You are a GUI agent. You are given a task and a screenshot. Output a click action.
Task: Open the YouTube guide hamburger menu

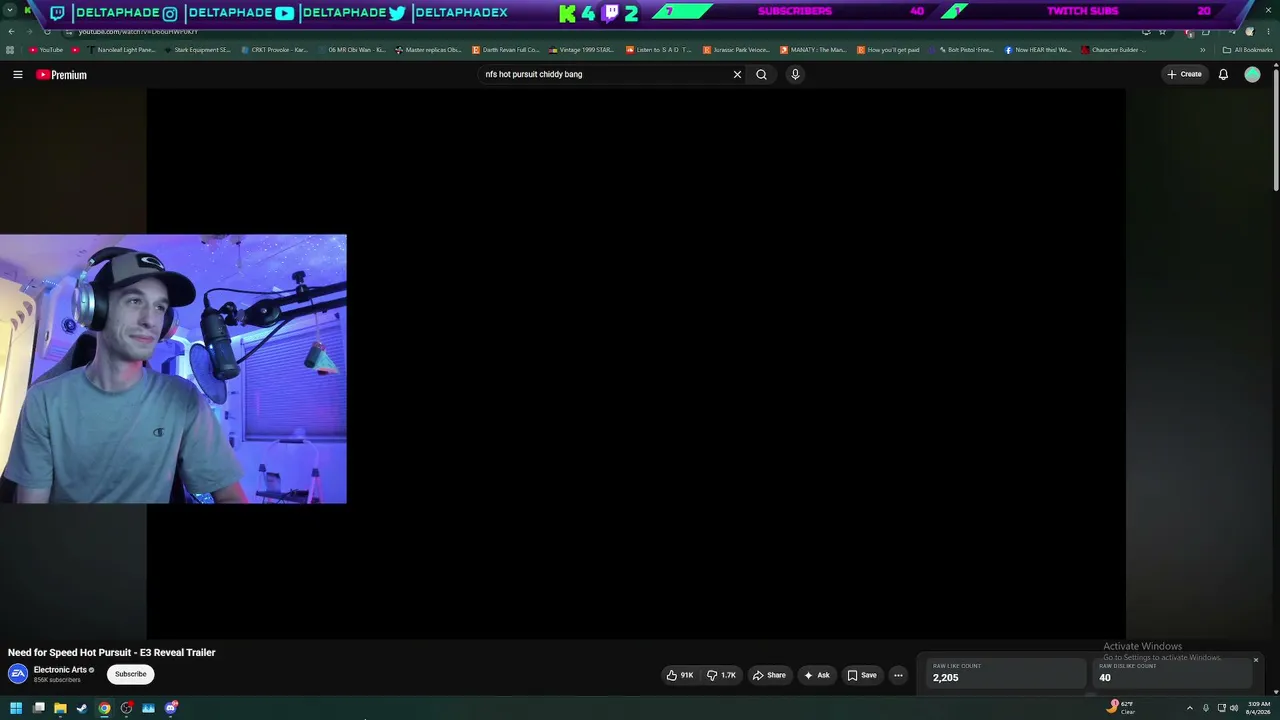tap(18, 74)
